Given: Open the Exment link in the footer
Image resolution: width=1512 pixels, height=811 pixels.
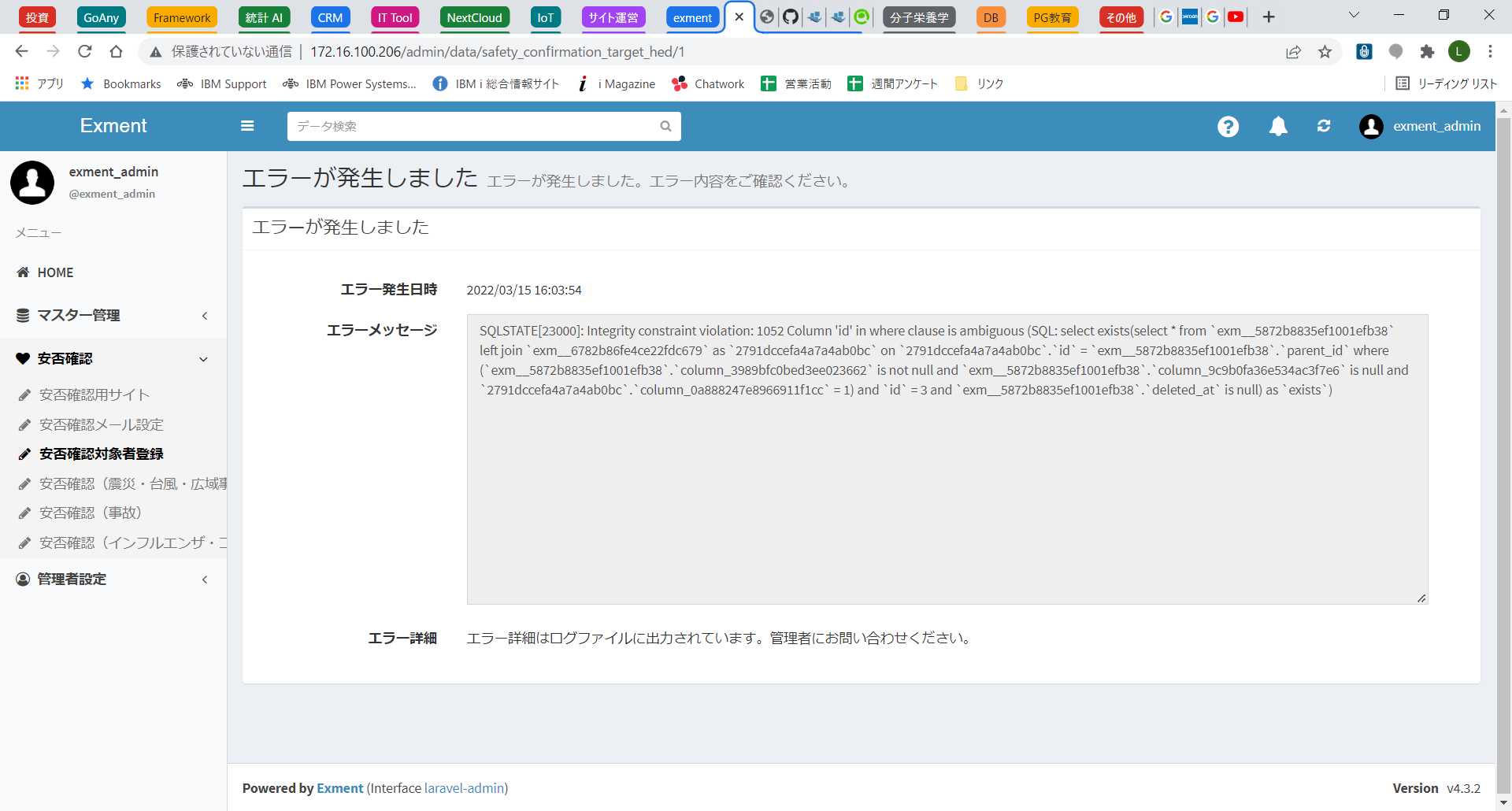Looking at the screenshot, I should point(339,788).
